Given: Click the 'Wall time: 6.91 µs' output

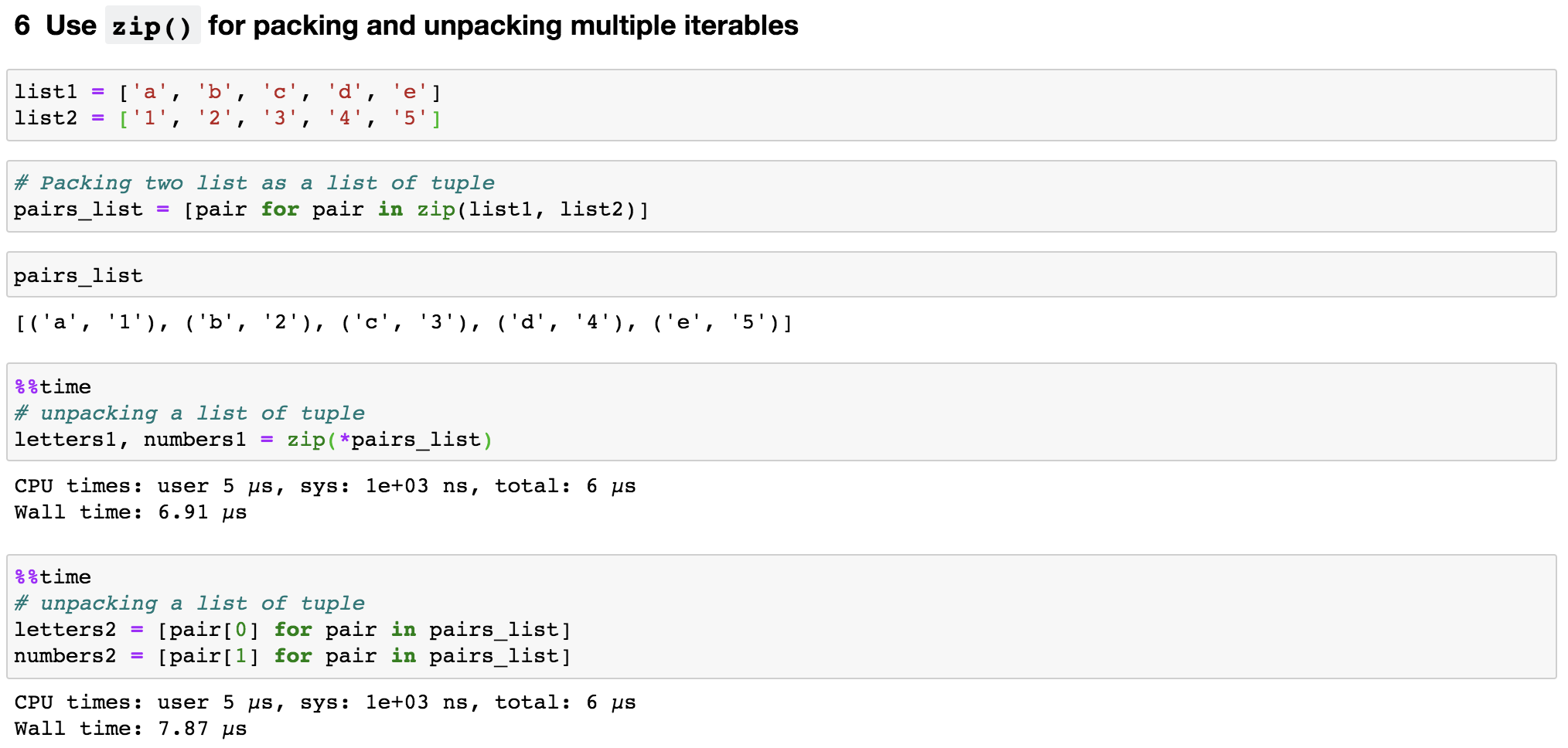Looking at the screenshot, I should point(131,512).
